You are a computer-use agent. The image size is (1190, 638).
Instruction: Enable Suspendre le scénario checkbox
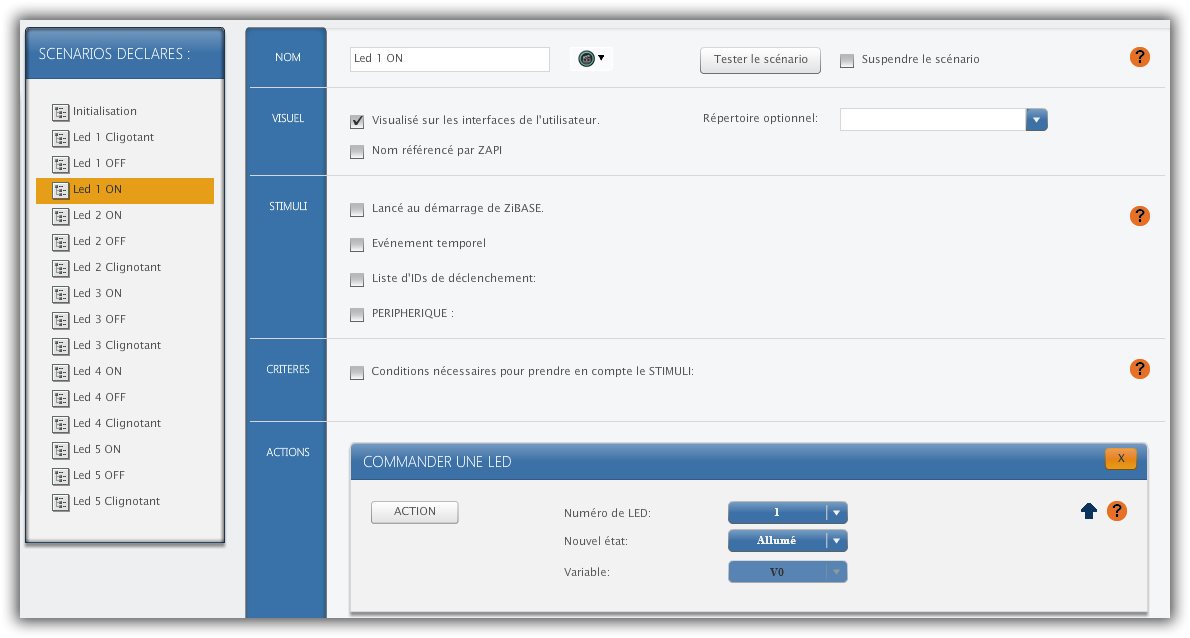(x=847, y=60)
